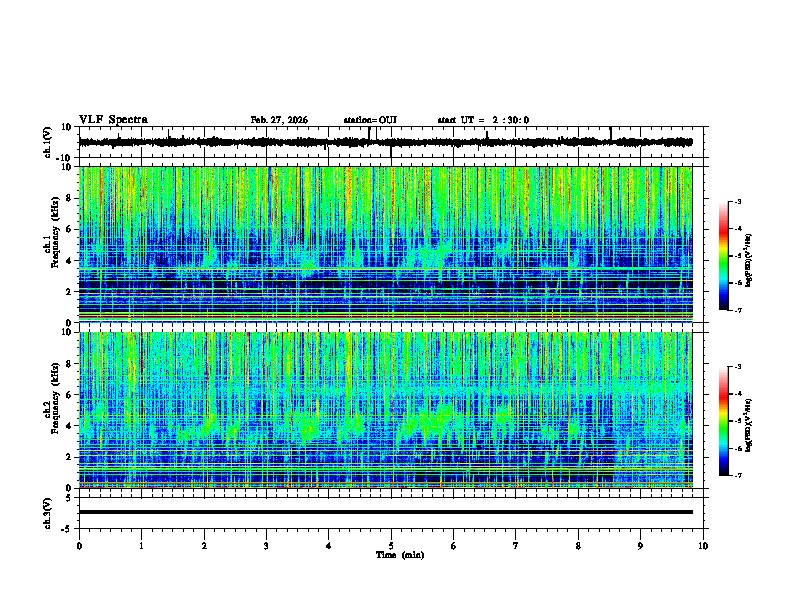Click the "-7" tick on ch.1 colorbar
Image resolution: width=792 pixels, height=612 pixels.
point(737,310)
